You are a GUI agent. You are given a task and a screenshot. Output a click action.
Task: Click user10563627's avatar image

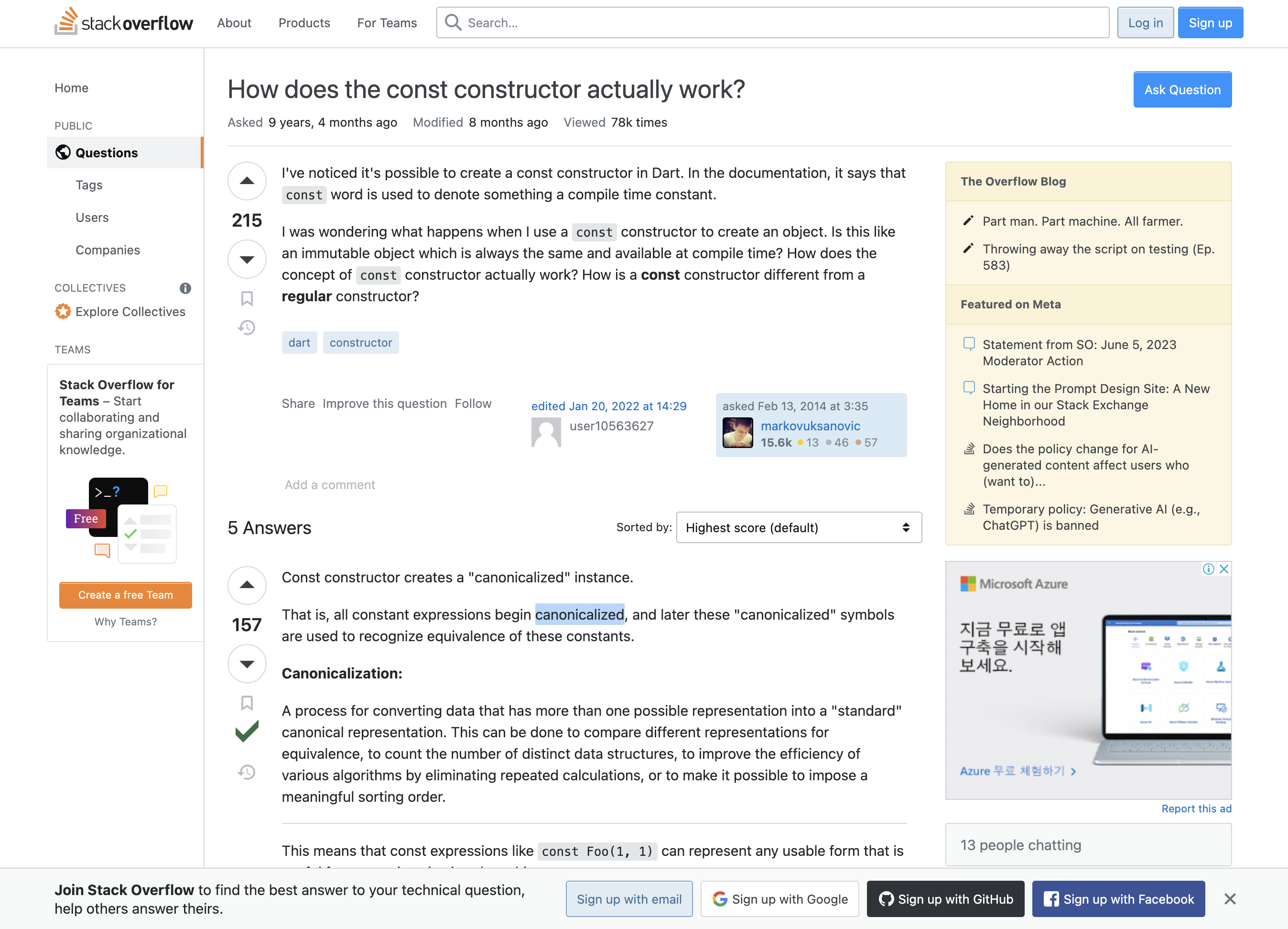pos(546,432)
